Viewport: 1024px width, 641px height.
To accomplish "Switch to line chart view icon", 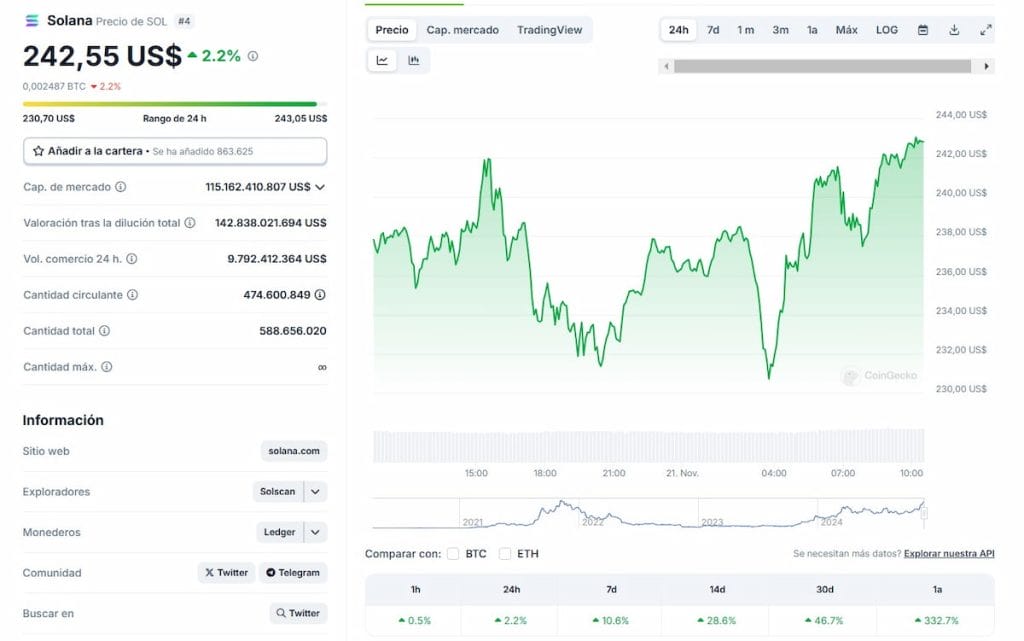I will (x=382, y=61).
